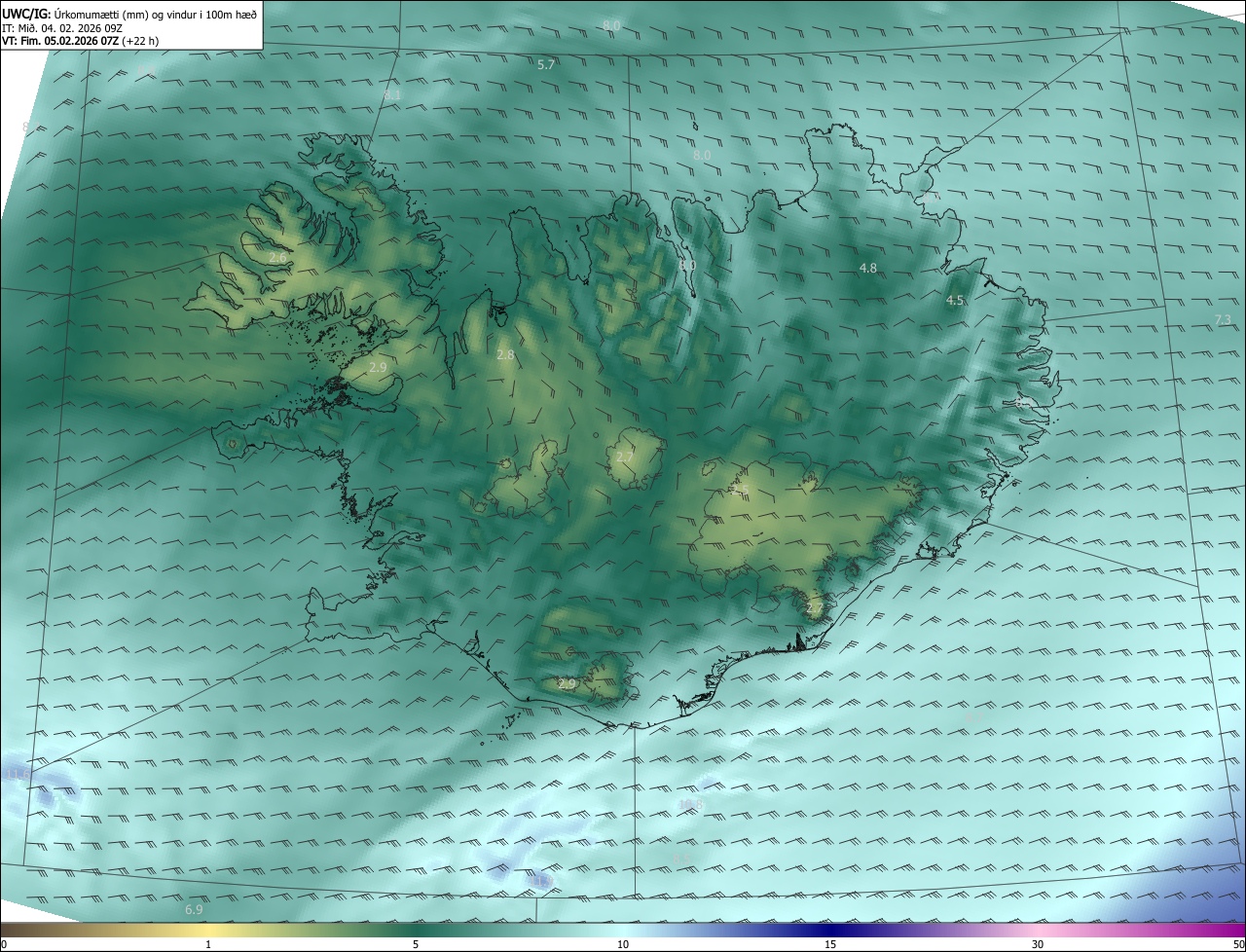Click the 5.0 mm tick label on the color scale
Viewport: 1246px width, 952px height.
coord(416,944)
